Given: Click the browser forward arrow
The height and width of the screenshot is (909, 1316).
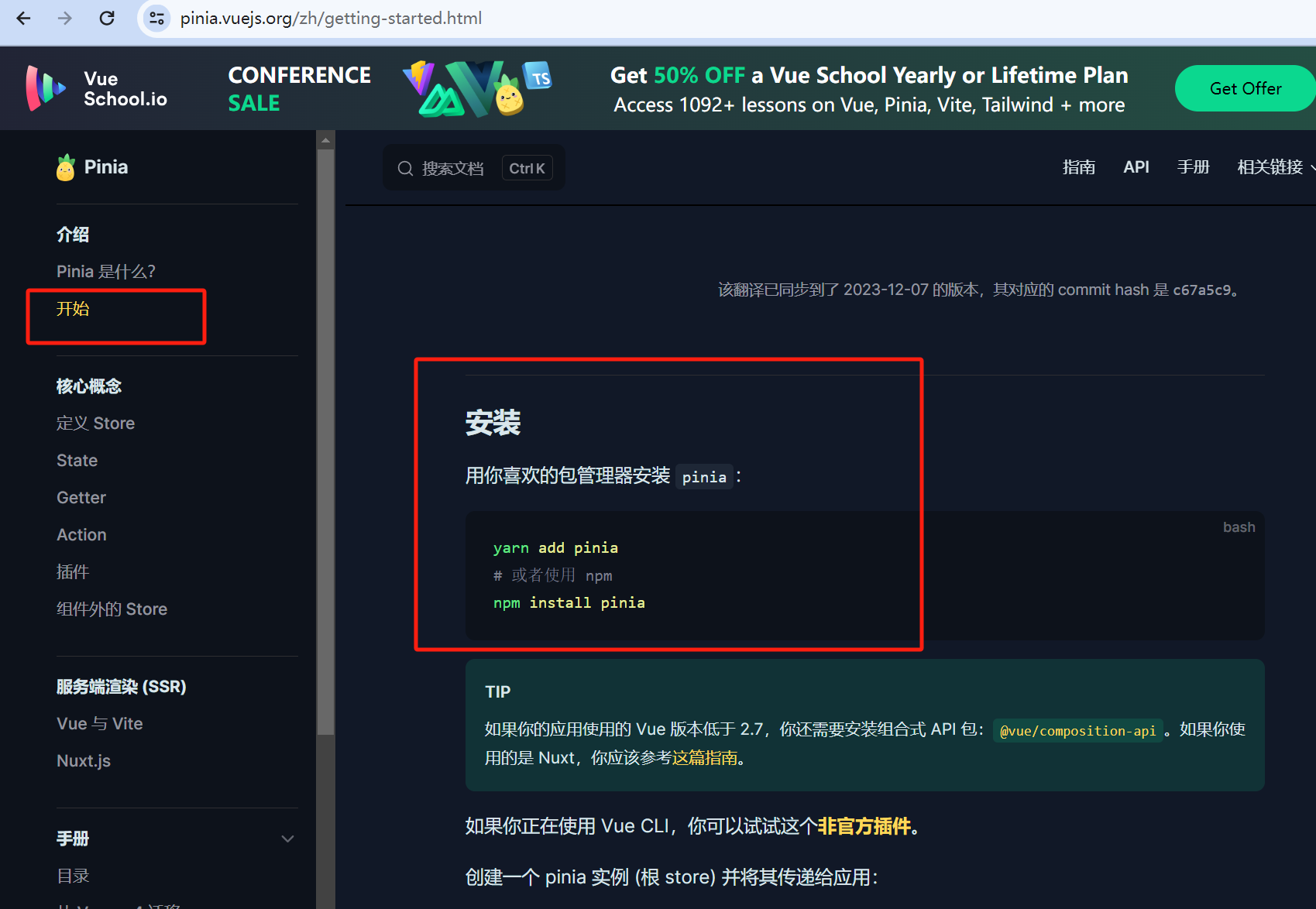Looking at the screenshot, I should pyautogui.click(x=64, y=18).
